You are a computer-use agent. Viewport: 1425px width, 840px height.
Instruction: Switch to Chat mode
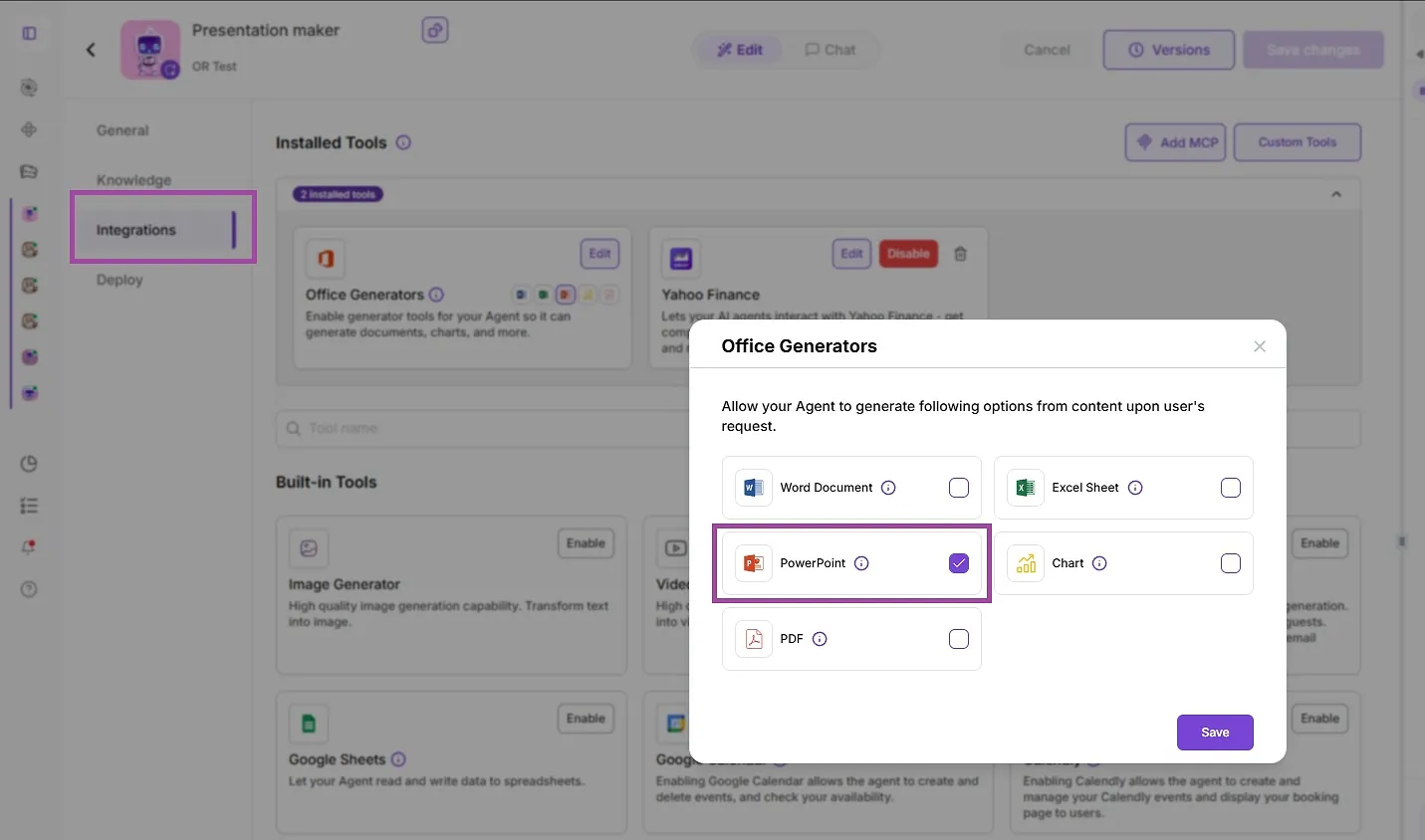pos(831,50)
